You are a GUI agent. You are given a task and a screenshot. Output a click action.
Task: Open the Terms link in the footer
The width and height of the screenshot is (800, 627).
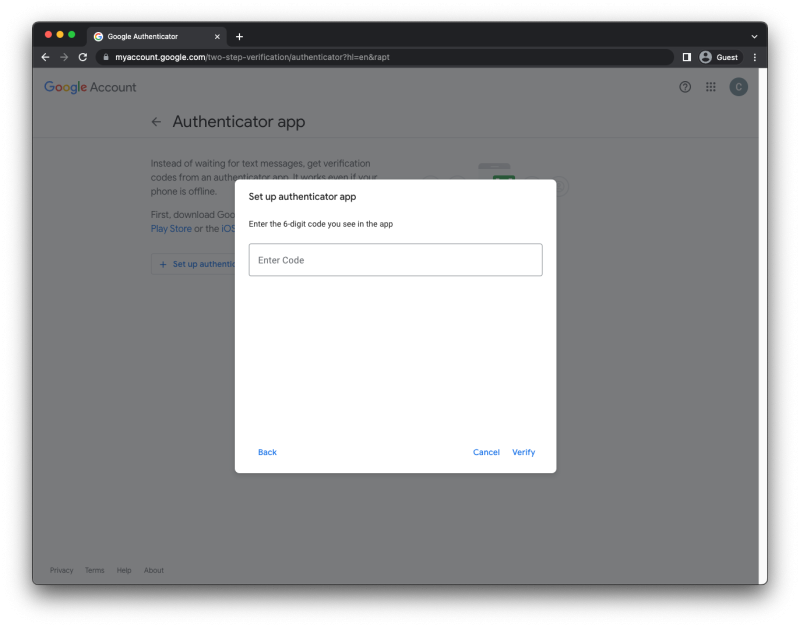point(94,570)
